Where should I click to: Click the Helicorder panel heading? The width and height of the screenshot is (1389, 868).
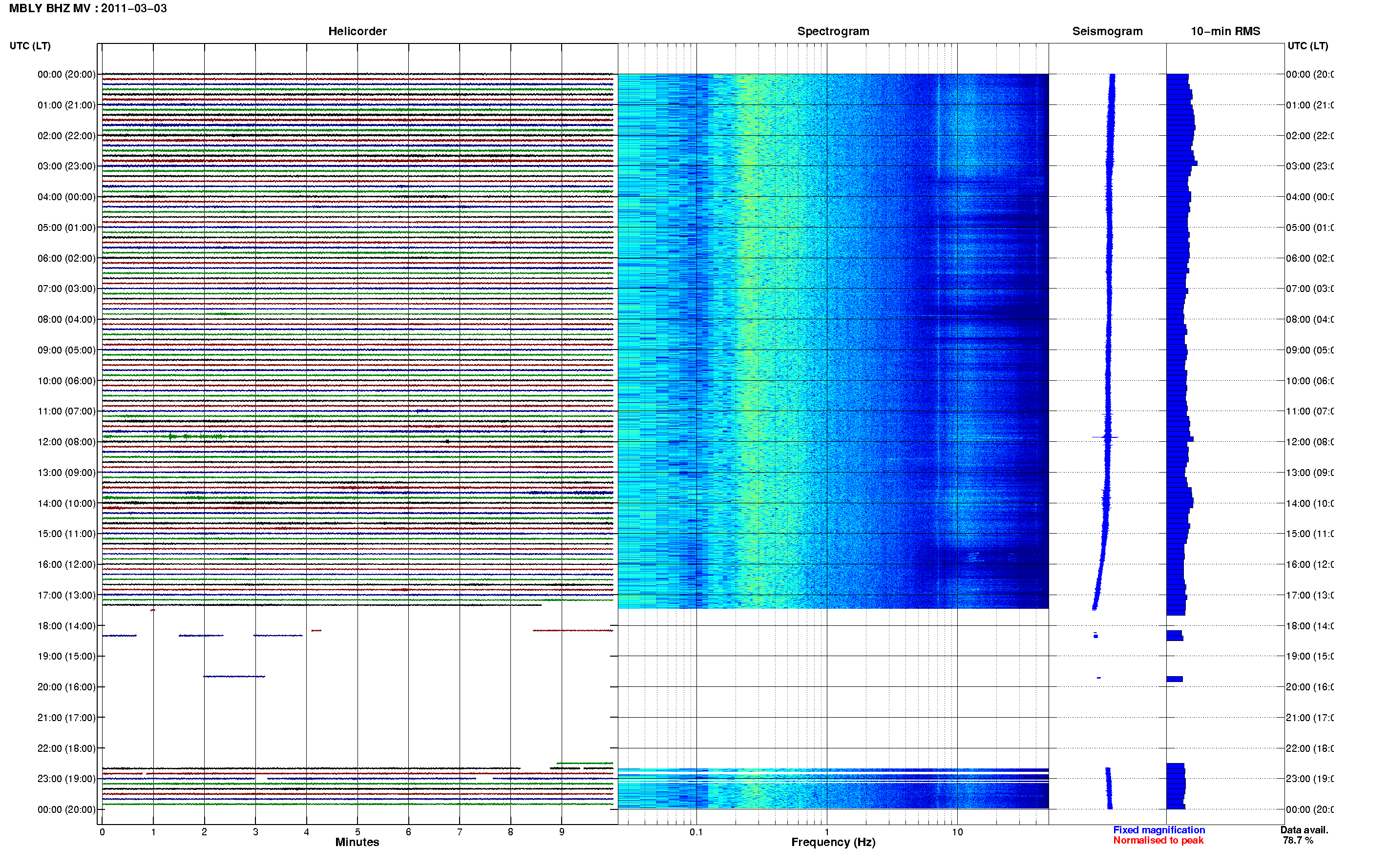357,31
